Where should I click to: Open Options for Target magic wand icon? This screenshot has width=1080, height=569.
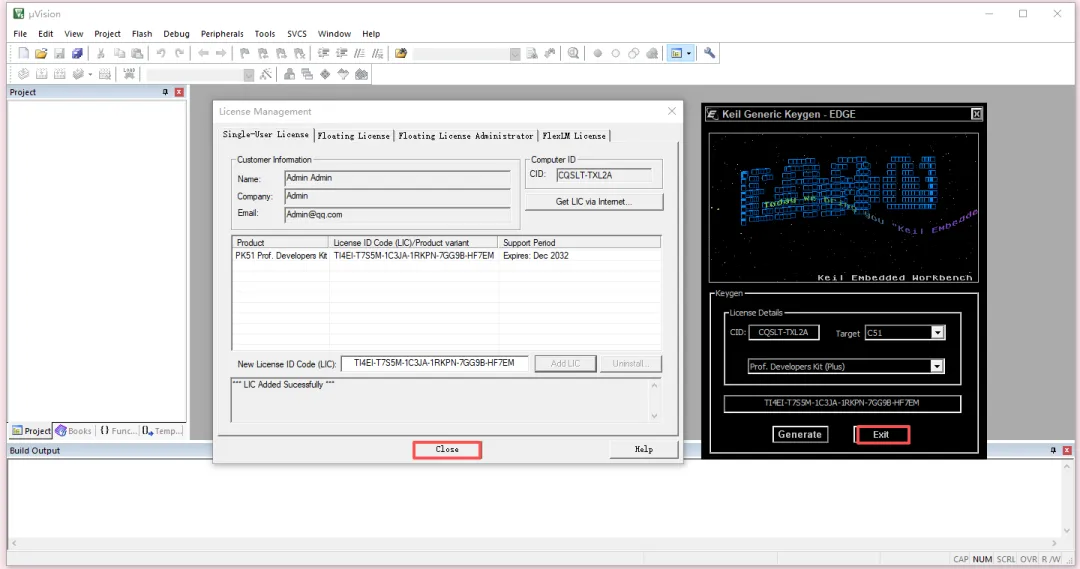pyautogui.click(x=266, y=74)
